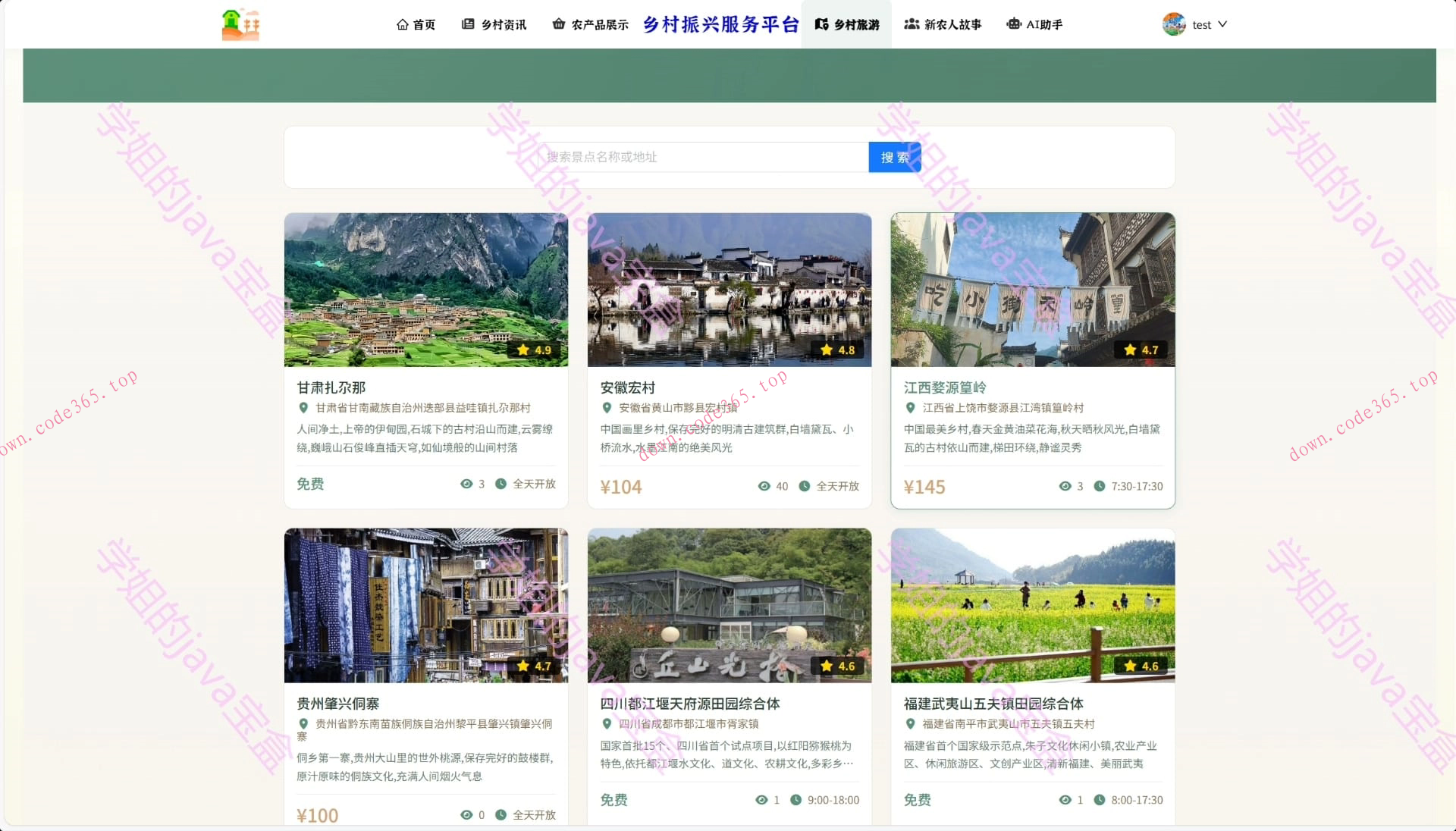Click location pin icon for 江西婺源篁岭
This screenshot has width=1456, height=831.
pos(910,408)
